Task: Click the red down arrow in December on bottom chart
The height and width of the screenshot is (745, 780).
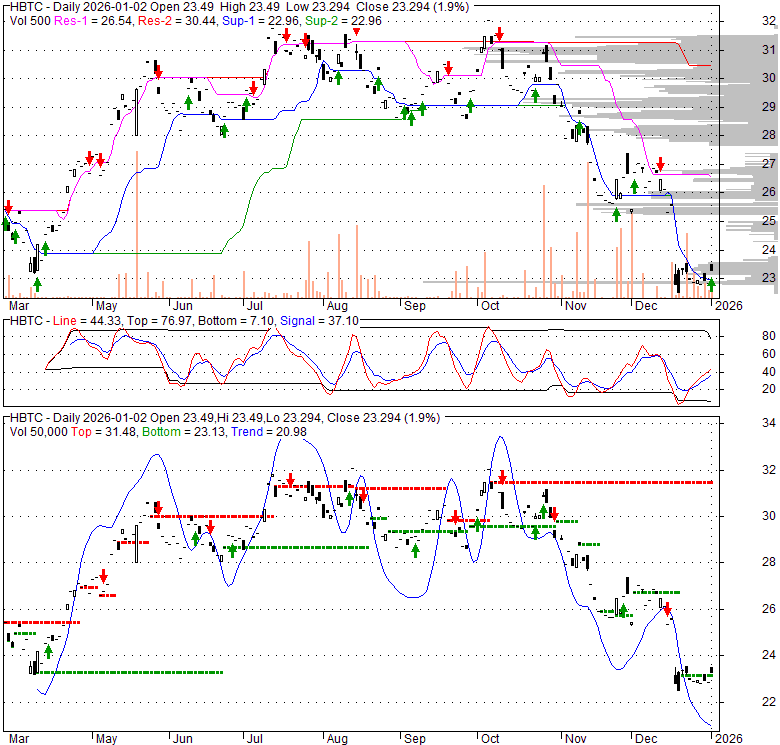Action: point(667,608)
